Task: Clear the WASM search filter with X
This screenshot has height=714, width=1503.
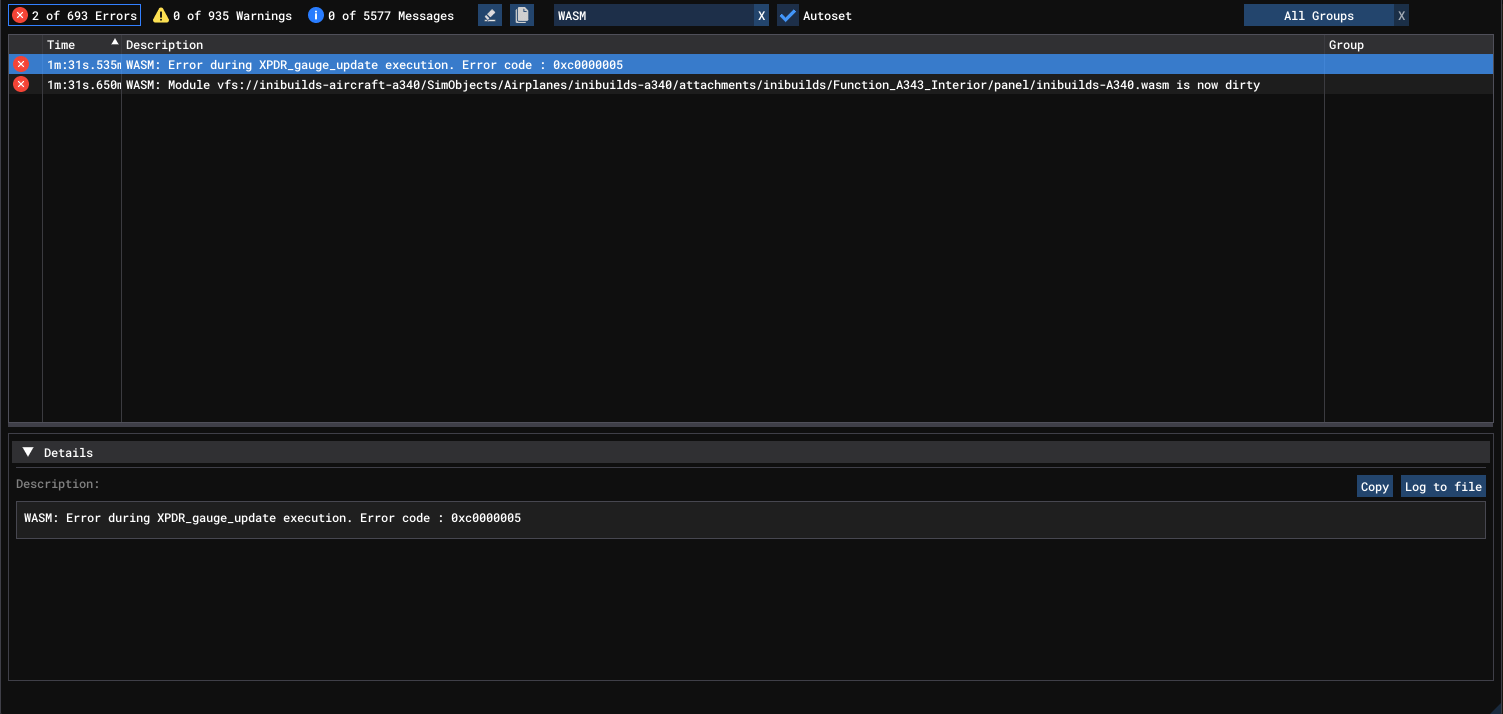Action: [761, 16]
